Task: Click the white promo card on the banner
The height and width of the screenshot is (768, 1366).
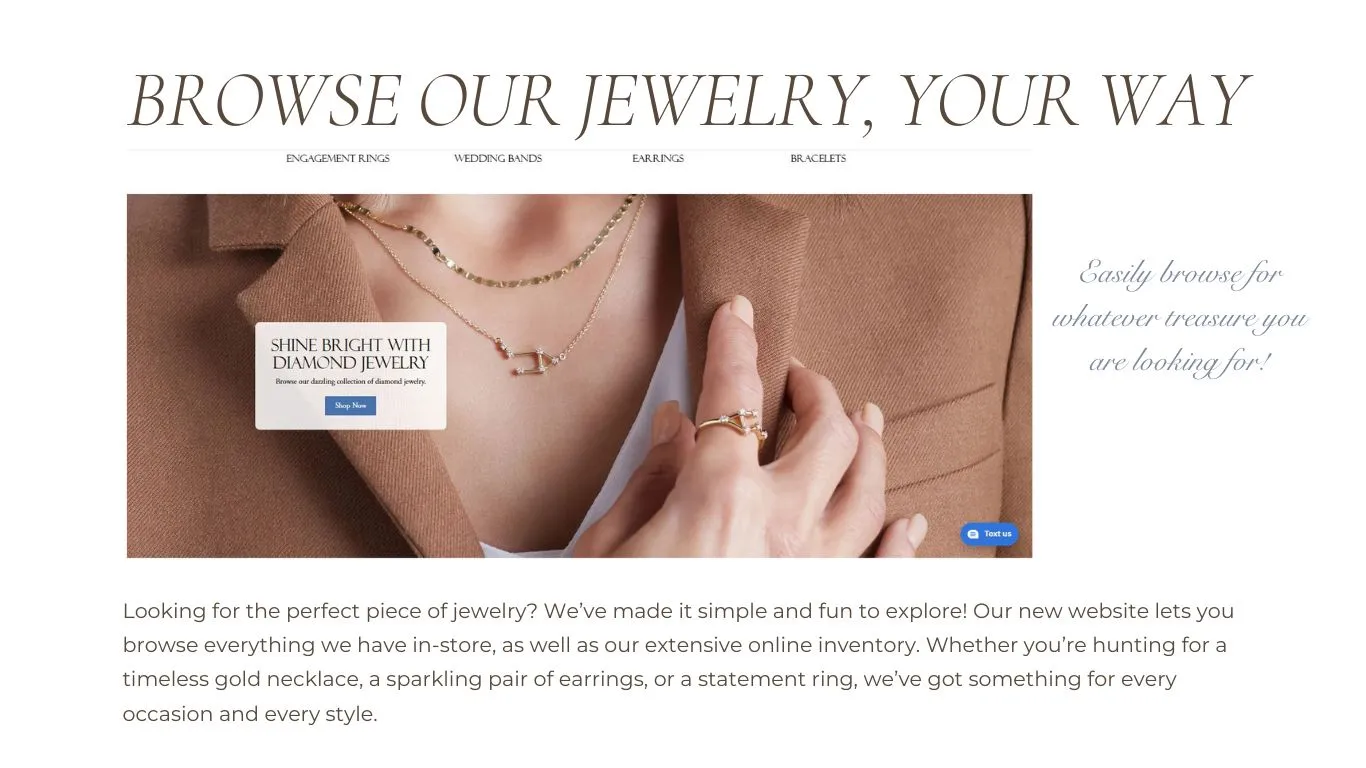Action: [x=351, y=376]
